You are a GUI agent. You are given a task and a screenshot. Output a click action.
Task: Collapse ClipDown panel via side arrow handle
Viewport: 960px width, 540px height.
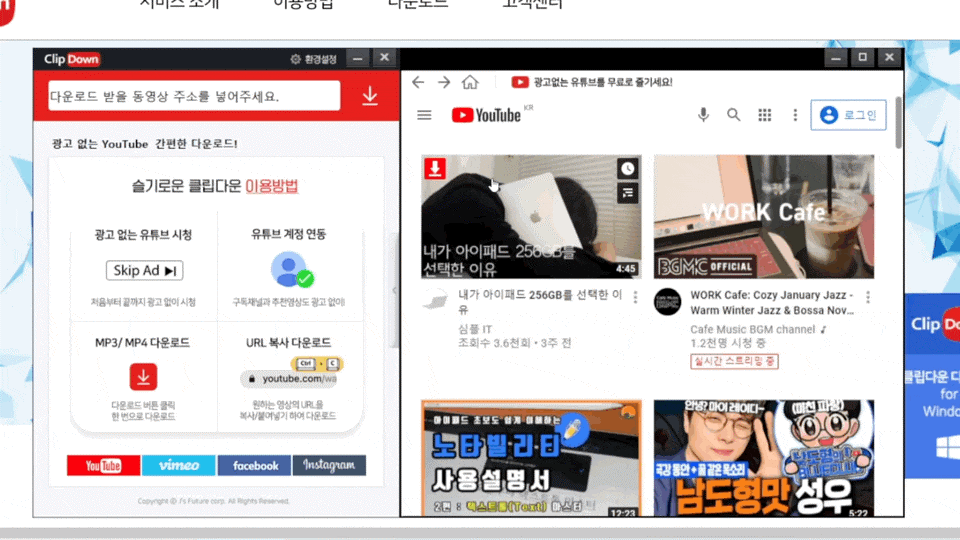point(394,290)
